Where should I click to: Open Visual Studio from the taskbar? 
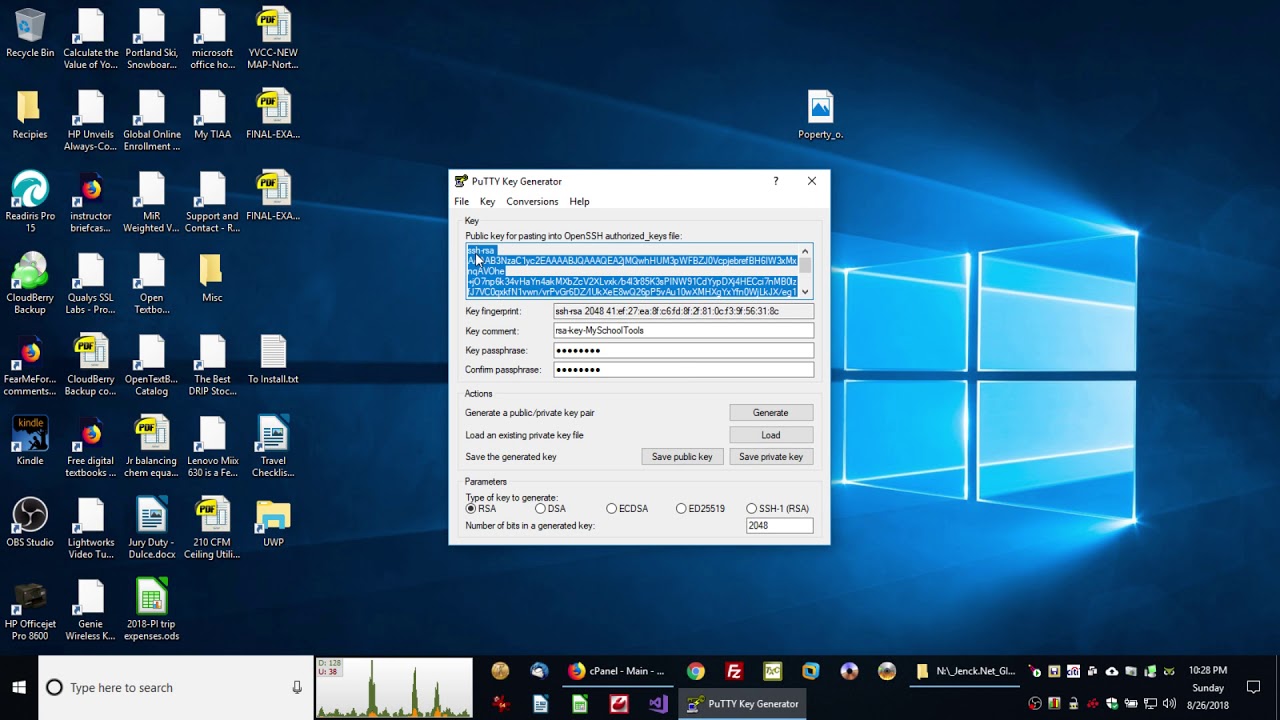tap(657, 704)
